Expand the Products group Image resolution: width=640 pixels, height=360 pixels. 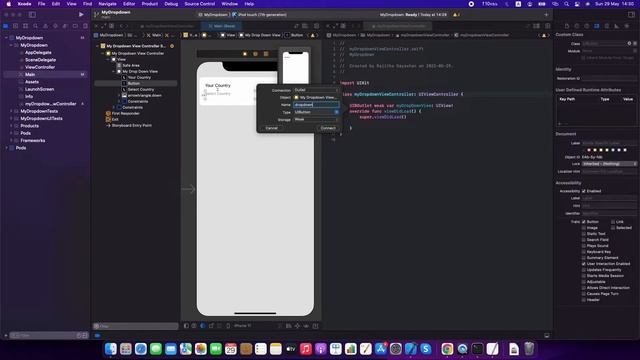(x=11, y=126)
